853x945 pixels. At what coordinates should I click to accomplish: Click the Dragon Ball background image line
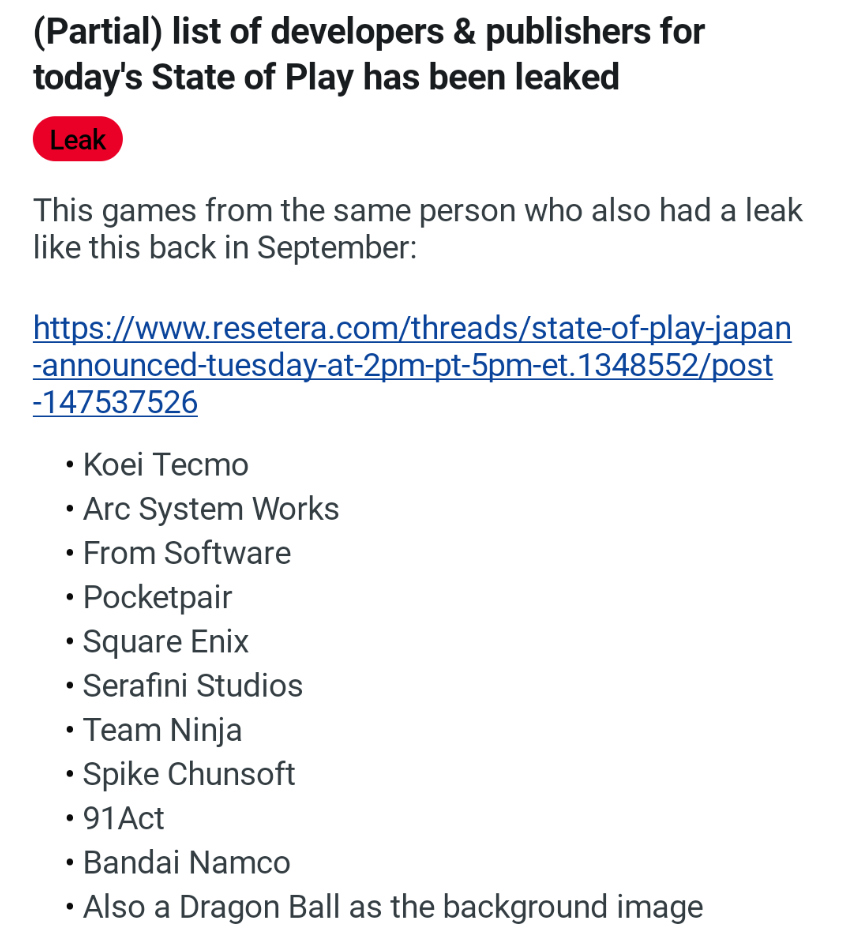tap(393, 907)
